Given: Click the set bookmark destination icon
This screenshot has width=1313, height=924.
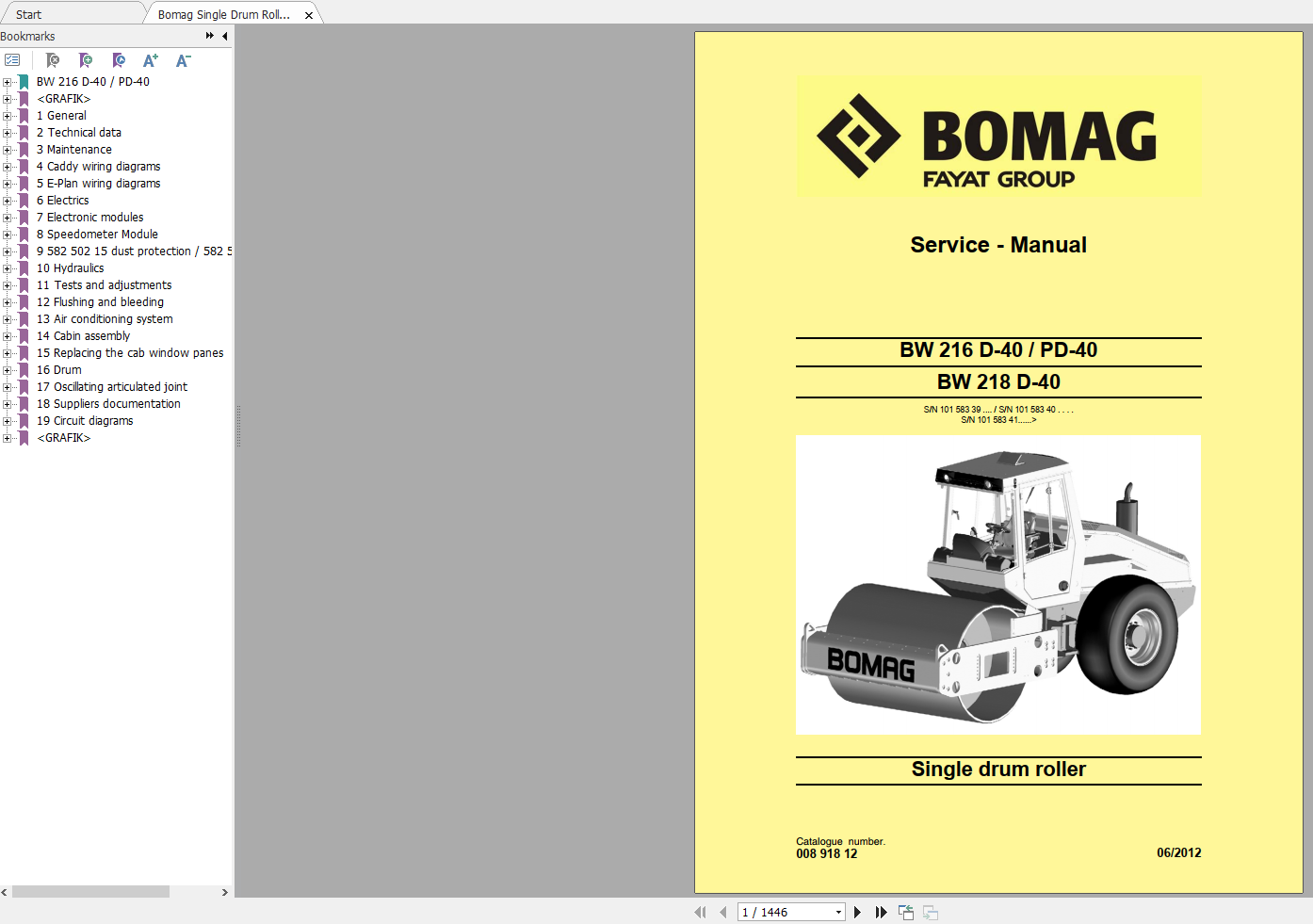Looking at the screenshot, I should click(119, 60).
